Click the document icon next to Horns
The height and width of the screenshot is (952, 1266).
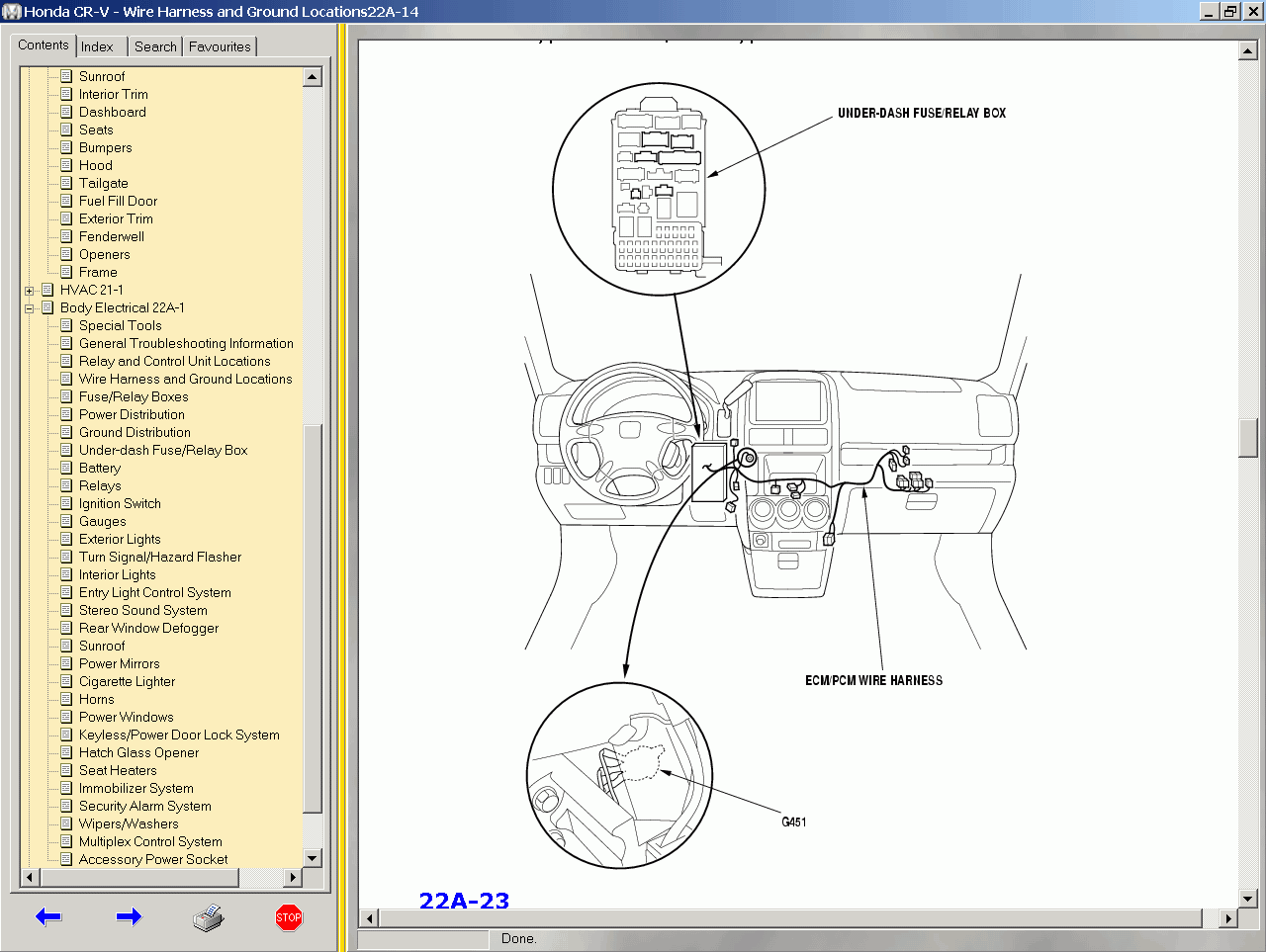coord(66,699)
